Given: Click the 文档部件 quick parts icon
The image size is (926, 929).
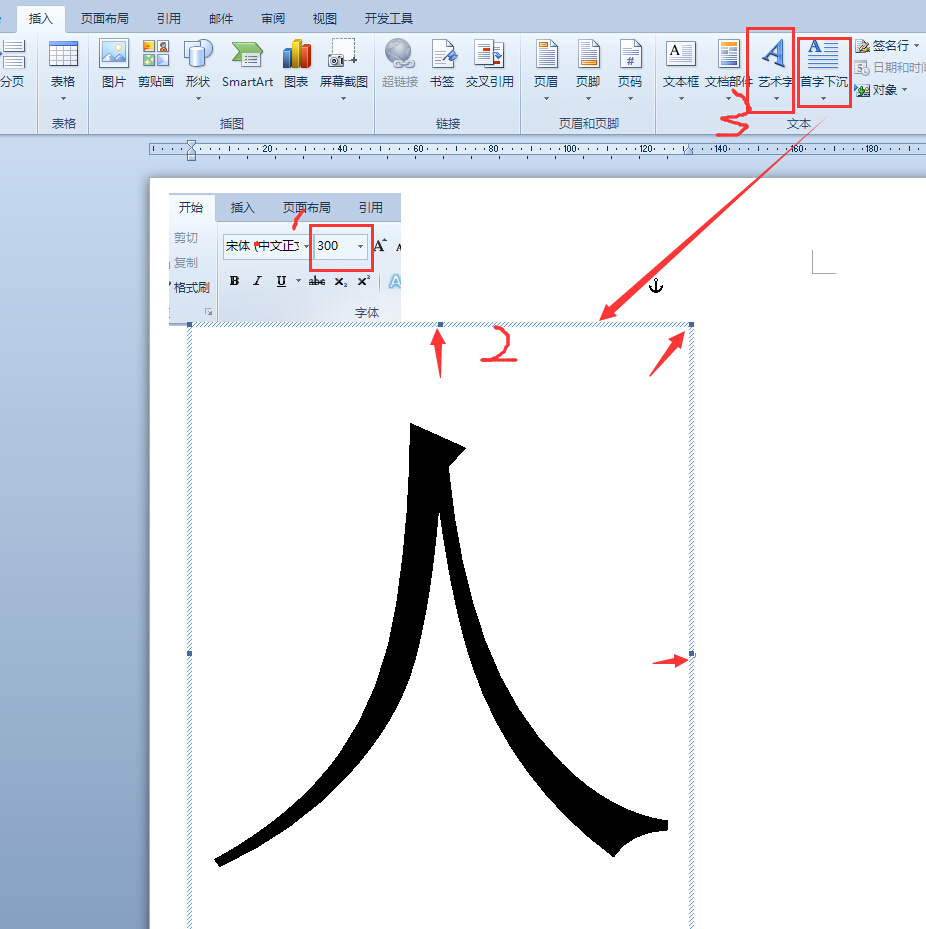Looking at the screenshot, I should pyautogui.click(x=728, y=70).
